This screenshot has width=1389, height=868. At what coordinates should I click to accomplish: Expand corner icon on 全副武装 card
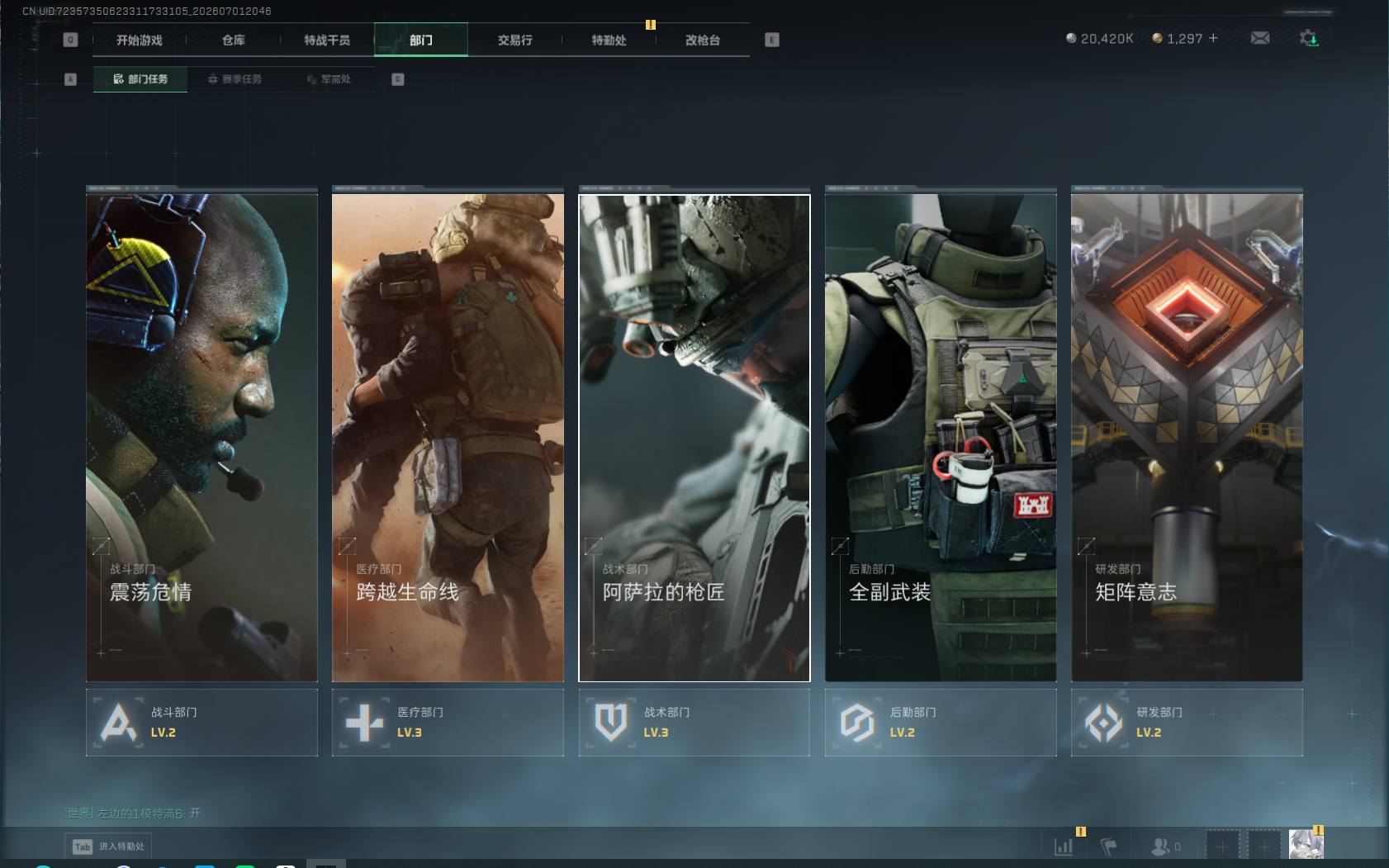coord(840,546)
